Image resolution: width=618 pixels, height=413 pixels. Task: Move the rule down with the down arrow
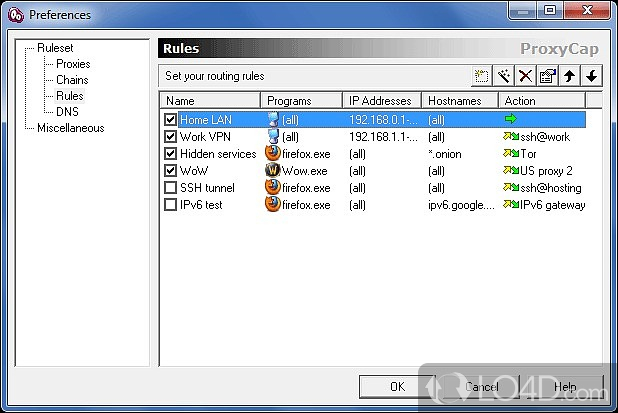point(591,76)
